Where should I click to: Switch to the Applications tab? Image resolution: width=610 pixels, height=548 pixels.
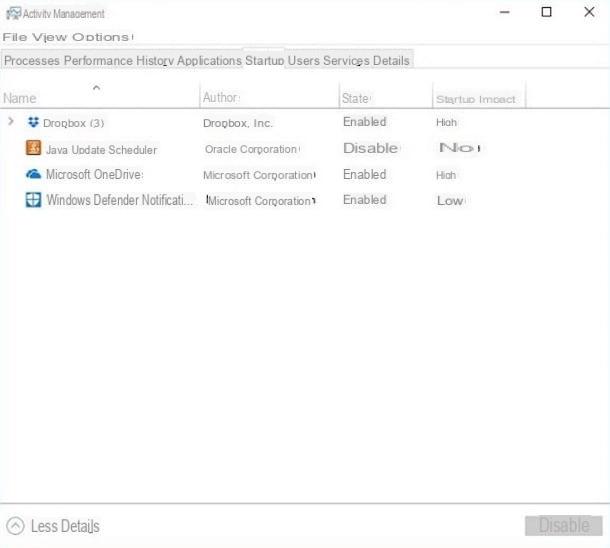click(209, 61)
